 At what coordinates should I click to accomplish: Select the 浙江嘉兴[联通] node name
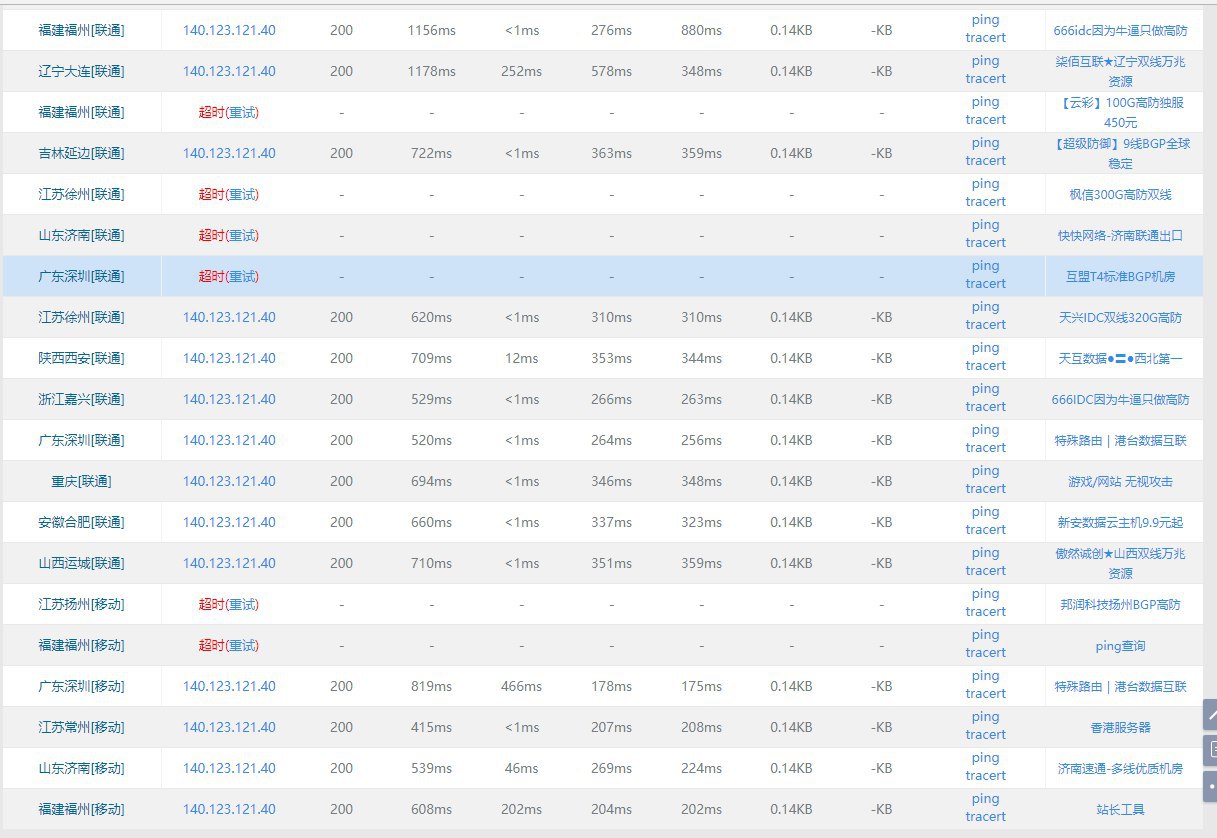81,399
